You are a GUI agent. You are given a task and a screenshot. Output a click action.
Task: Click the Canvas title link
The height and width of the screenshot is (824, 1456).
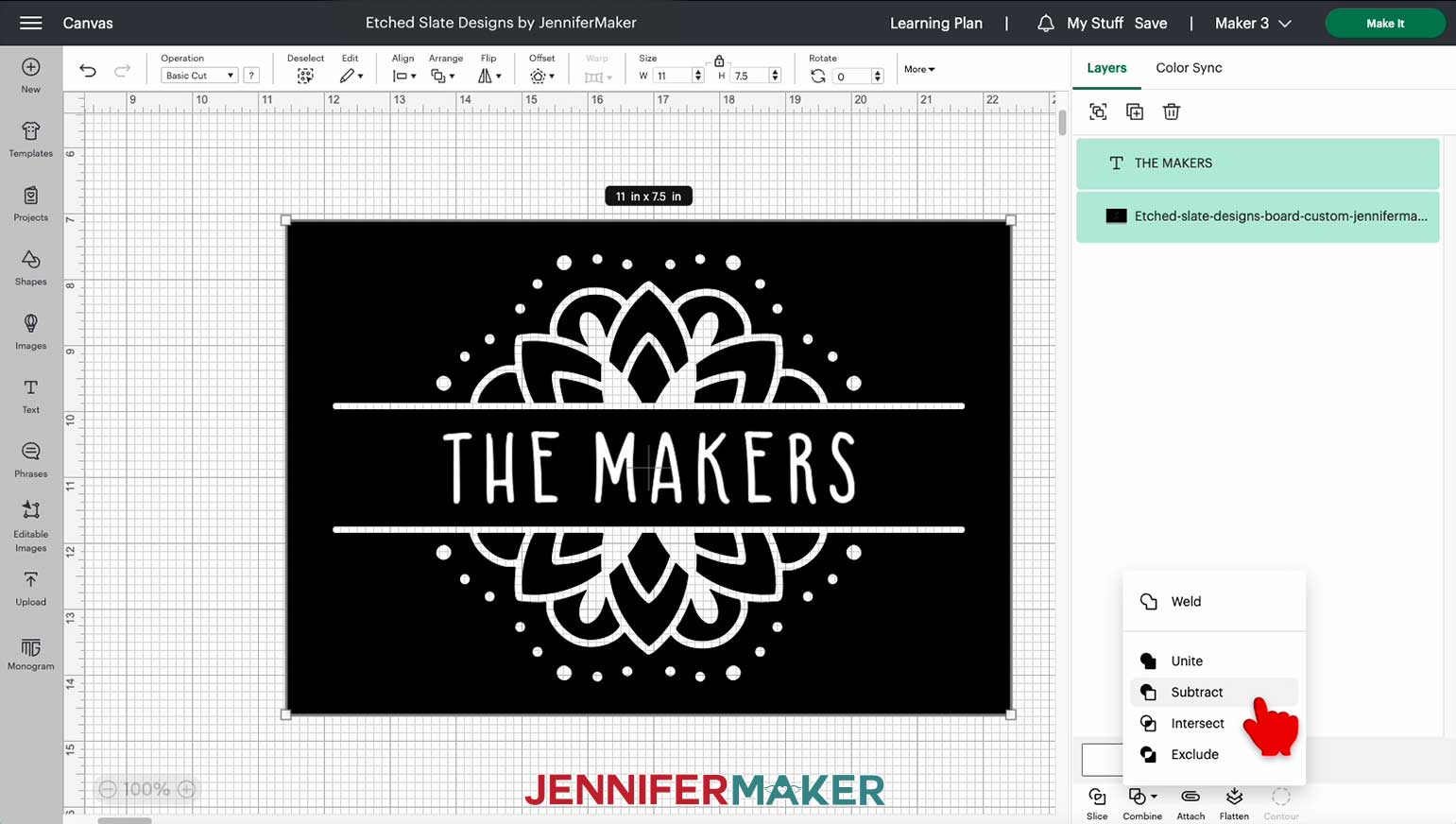(x=88, y=24)
